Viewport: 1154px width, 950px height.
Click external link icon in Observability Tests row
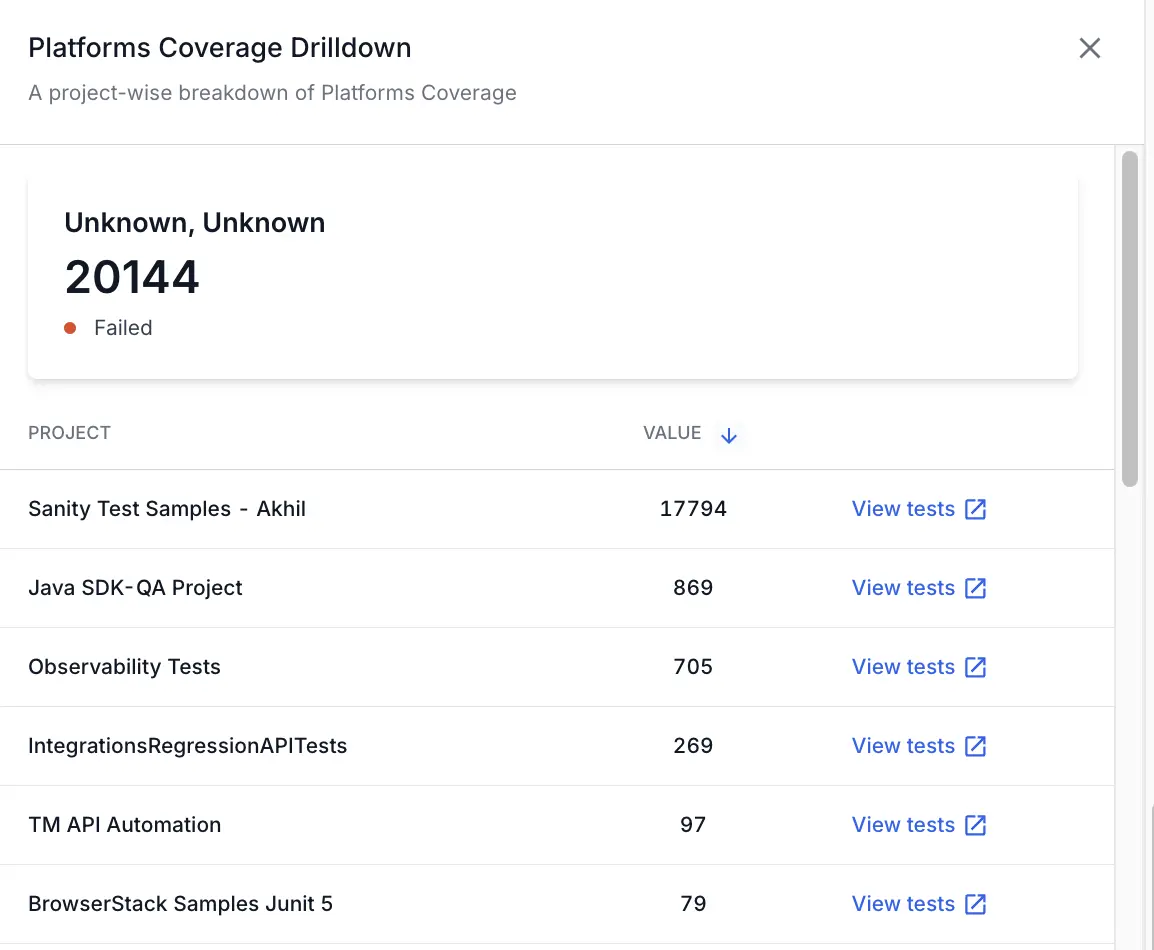click(x=975, y=666)
